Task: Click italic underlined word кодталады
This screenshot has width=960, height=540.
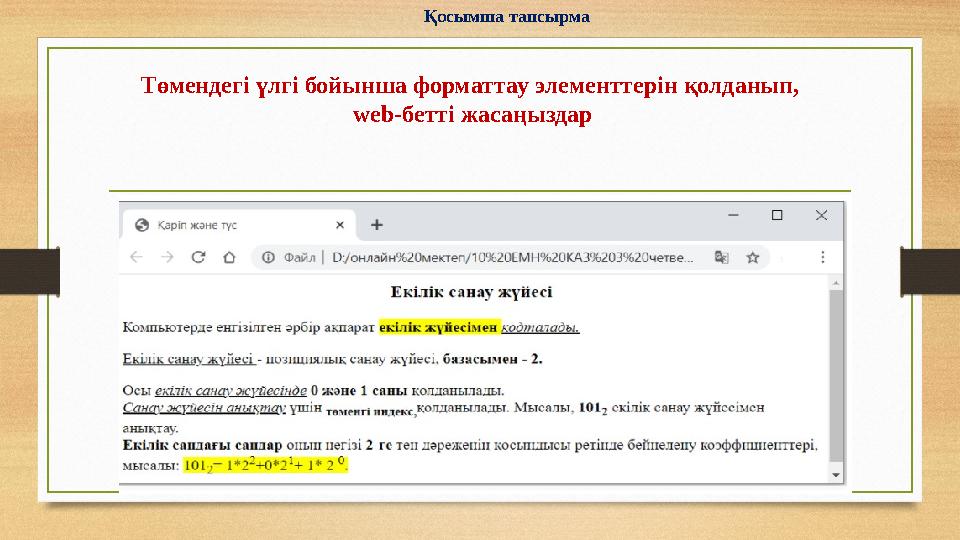Action: click(540, 328)
